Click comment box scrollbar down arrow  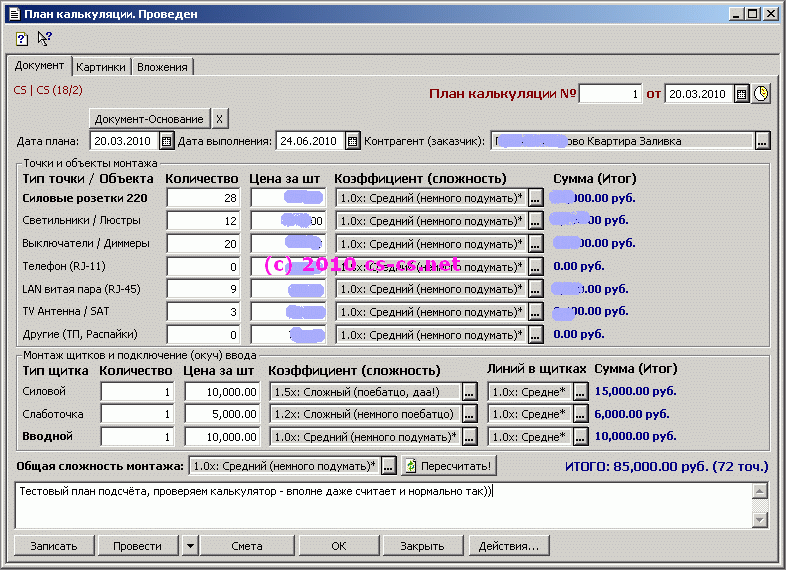click(x=760, y=520)
